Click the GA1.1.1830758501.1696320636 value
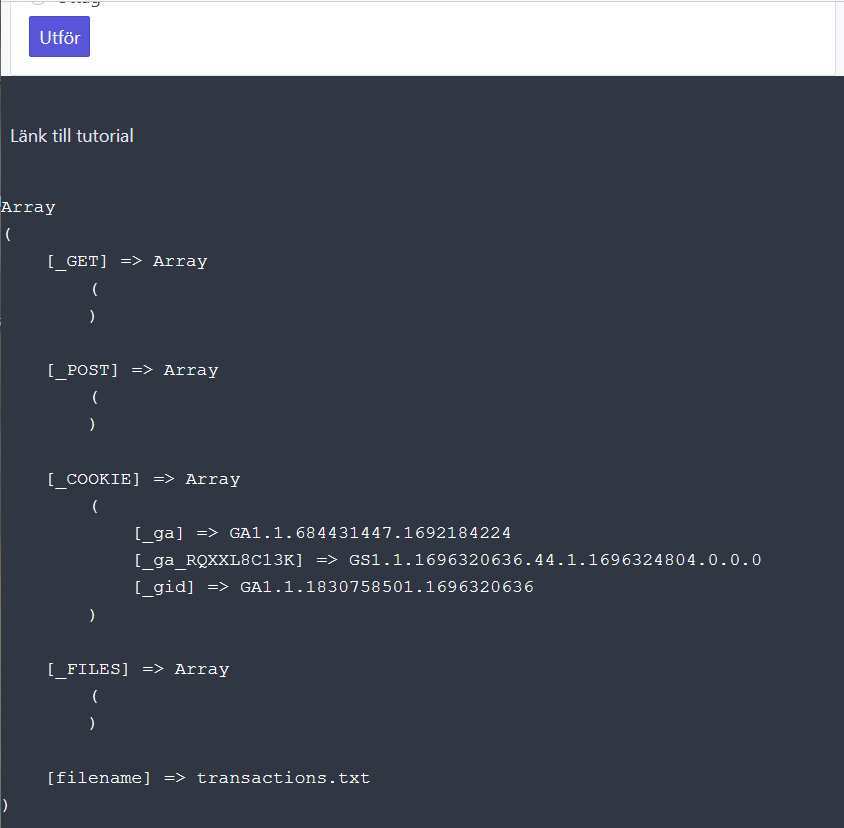 pos(386,587)
